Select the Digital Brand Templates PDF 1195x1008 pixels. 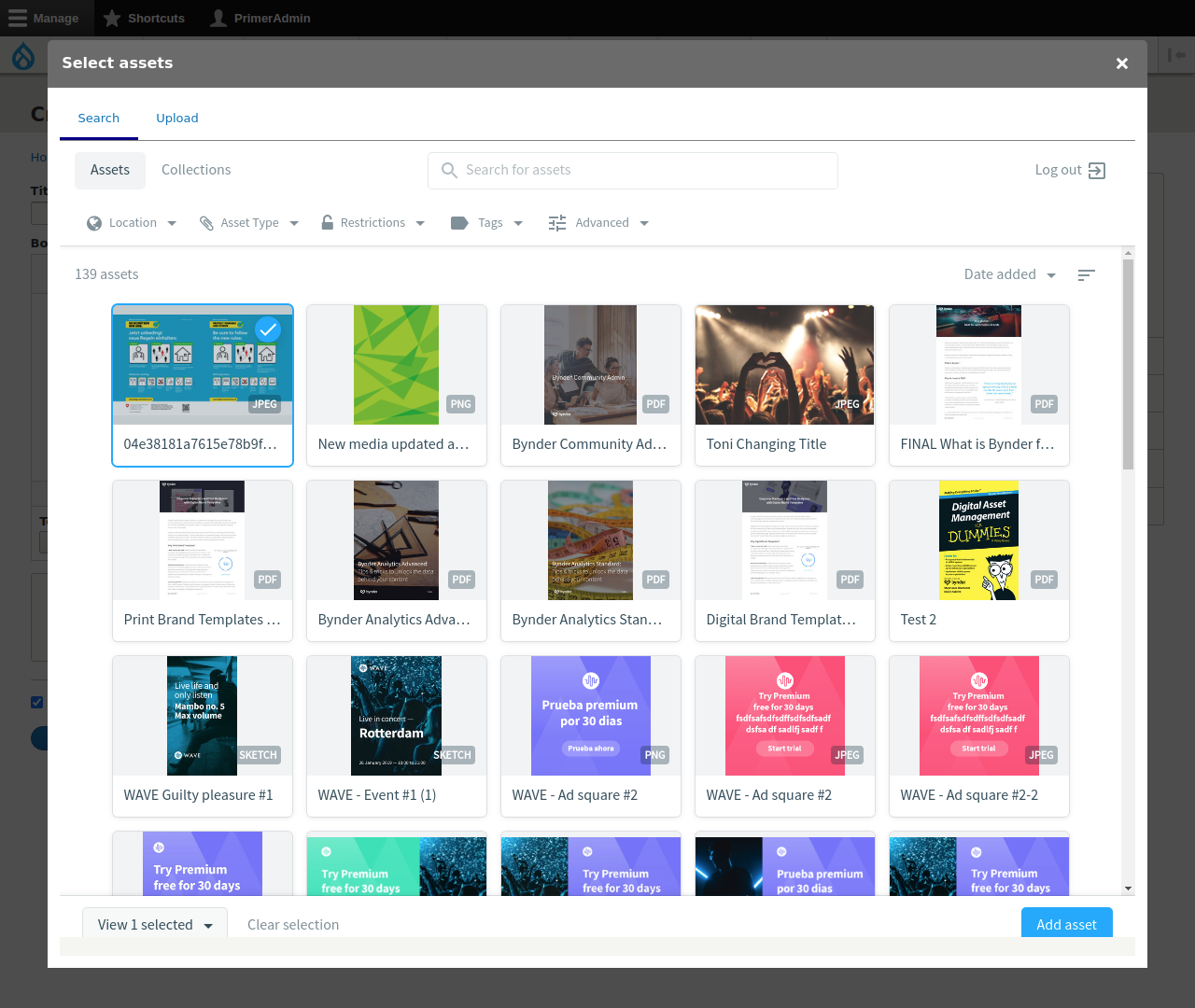tap(785, 560)
